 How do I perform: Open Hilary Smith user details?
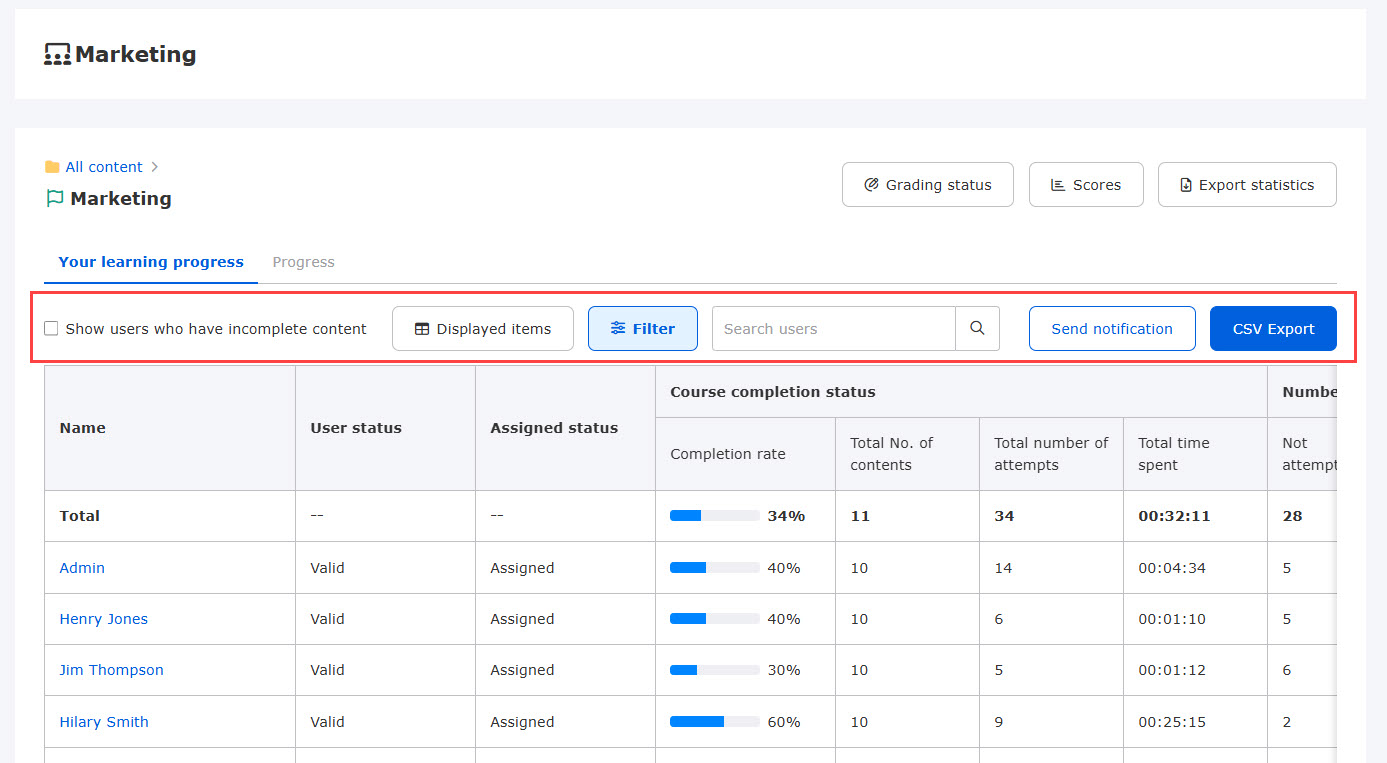[104, 722]
